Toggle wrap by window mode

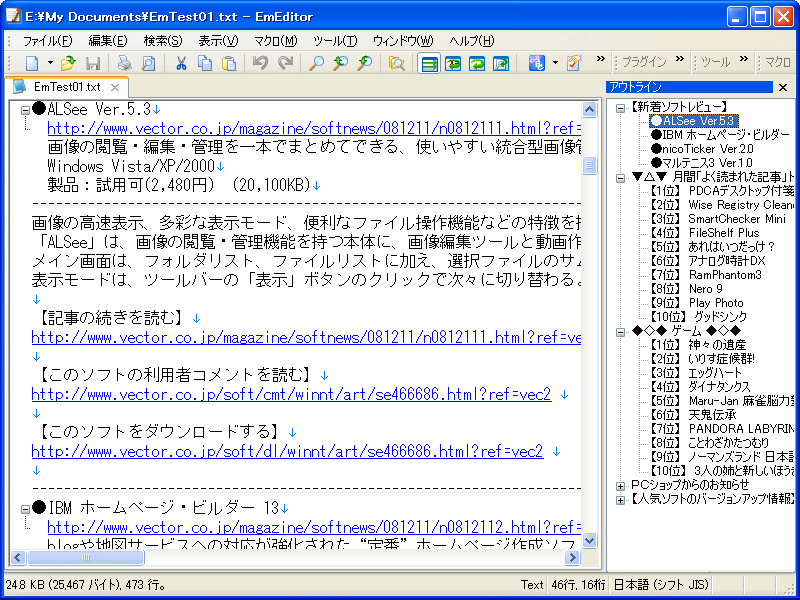coord(477,63)
